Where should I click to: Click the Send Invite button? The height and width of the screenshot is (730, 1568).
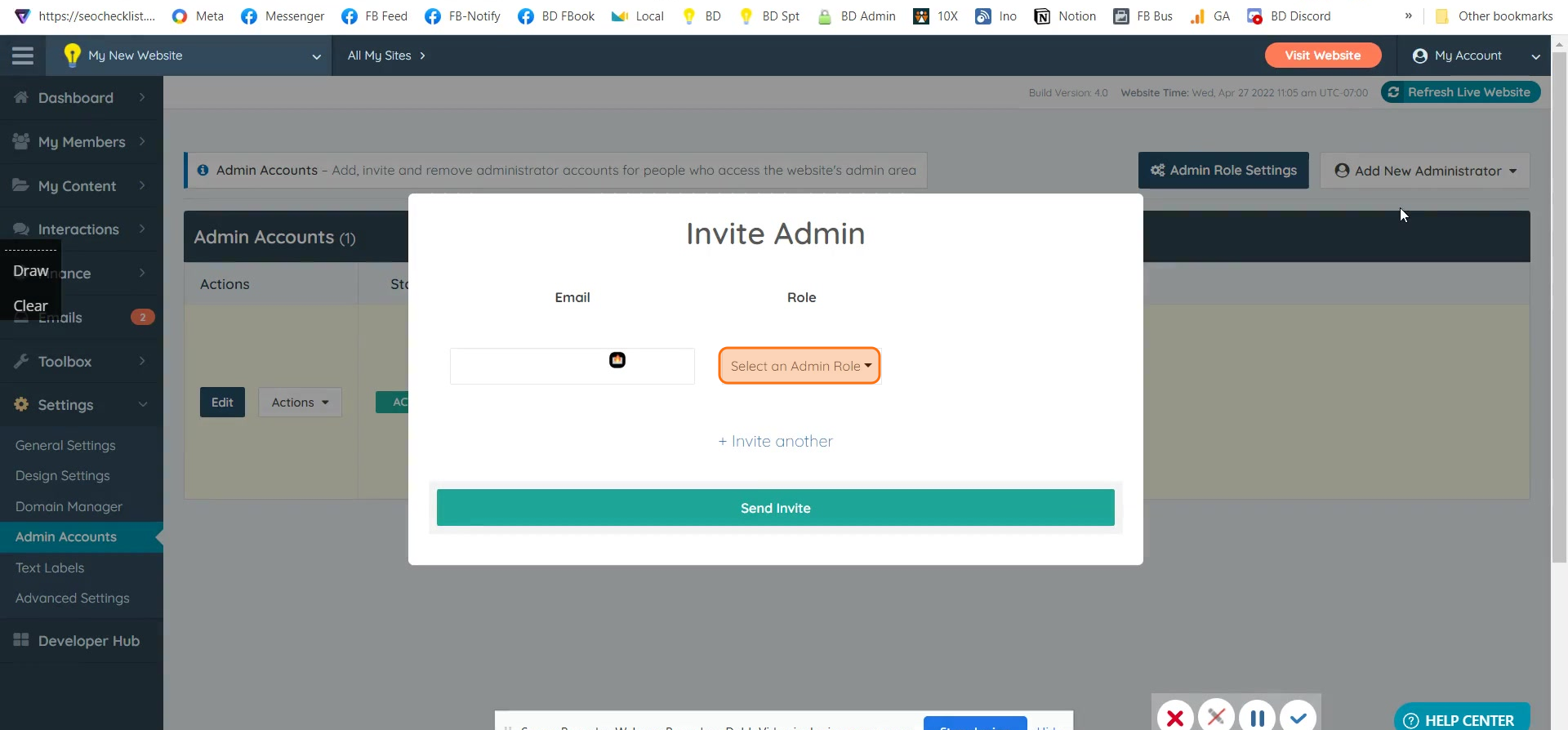pos(776,508)
